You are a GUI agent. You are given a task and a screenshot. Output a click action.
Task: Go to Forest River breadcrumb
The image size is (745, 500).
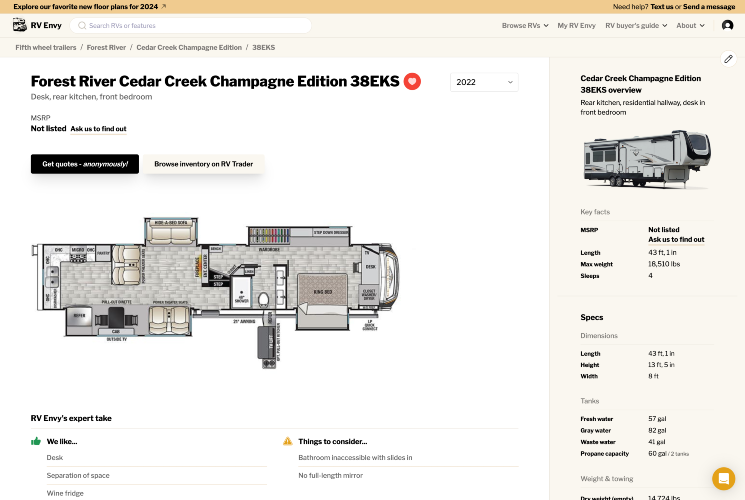coord(106,48)
